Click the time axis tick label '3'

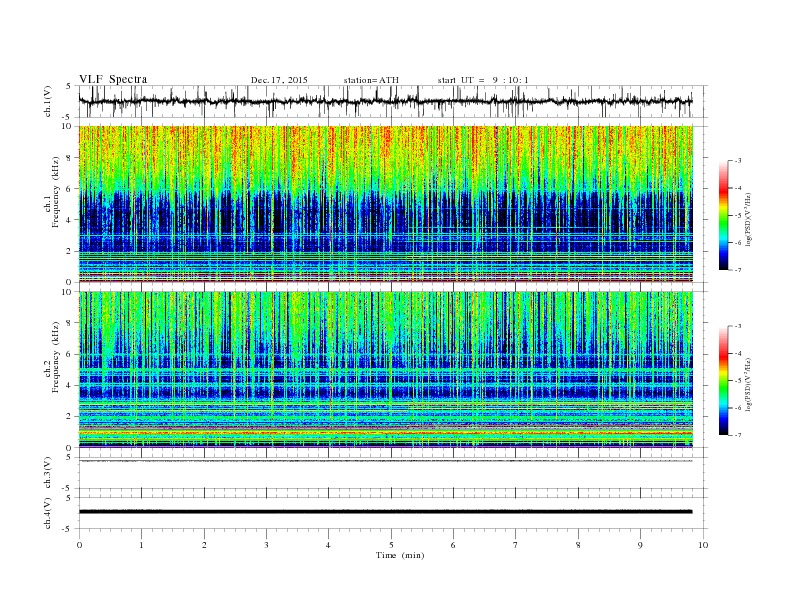(266, 545)
